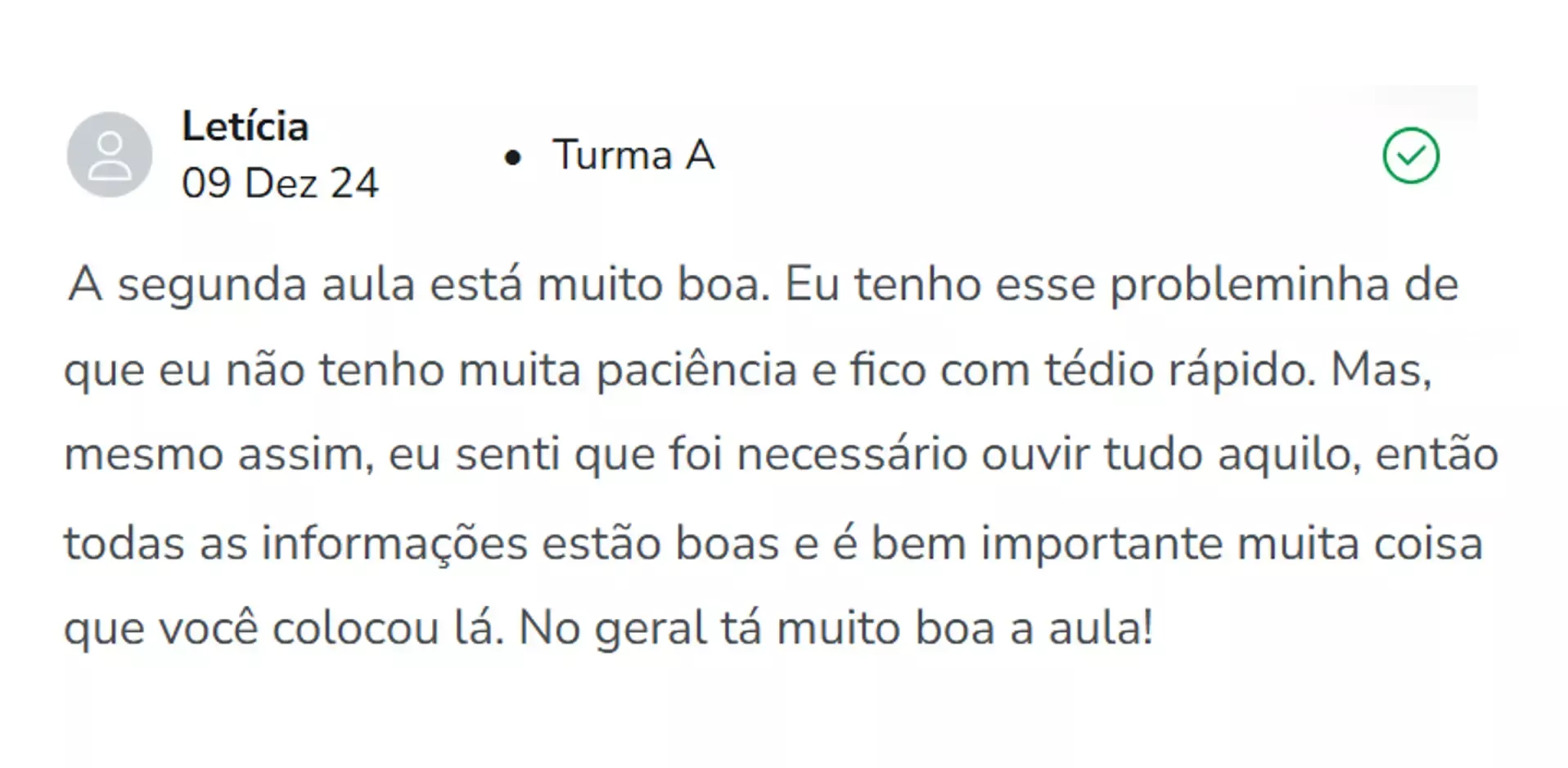Viewport: 1568px width, 768px height.
Task: Click the line starting "que você colocou"
Action: 608,629
